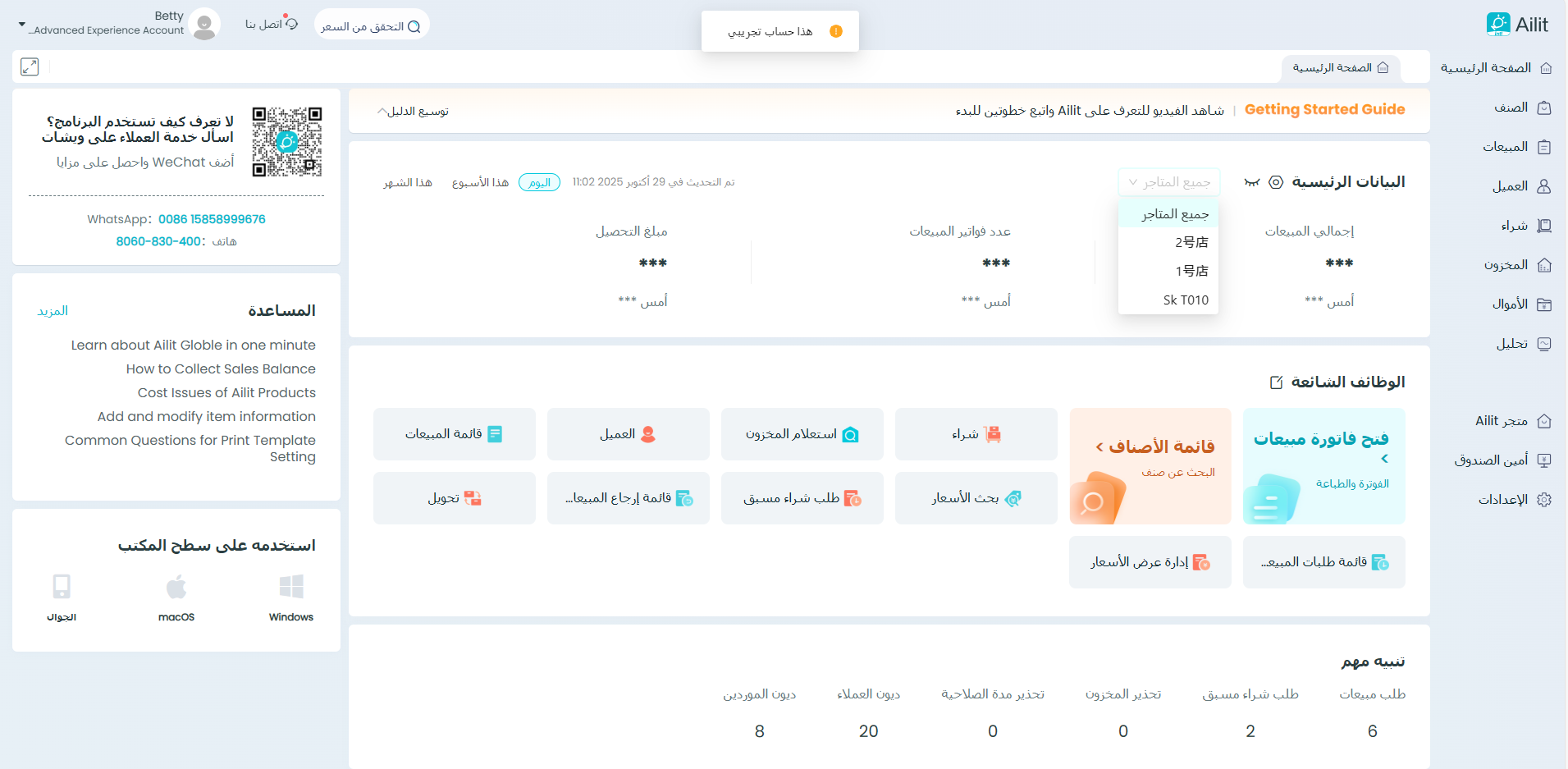1568x769 pixels.
Task: Expand the Betty account menu
Action: coord(22,25)
